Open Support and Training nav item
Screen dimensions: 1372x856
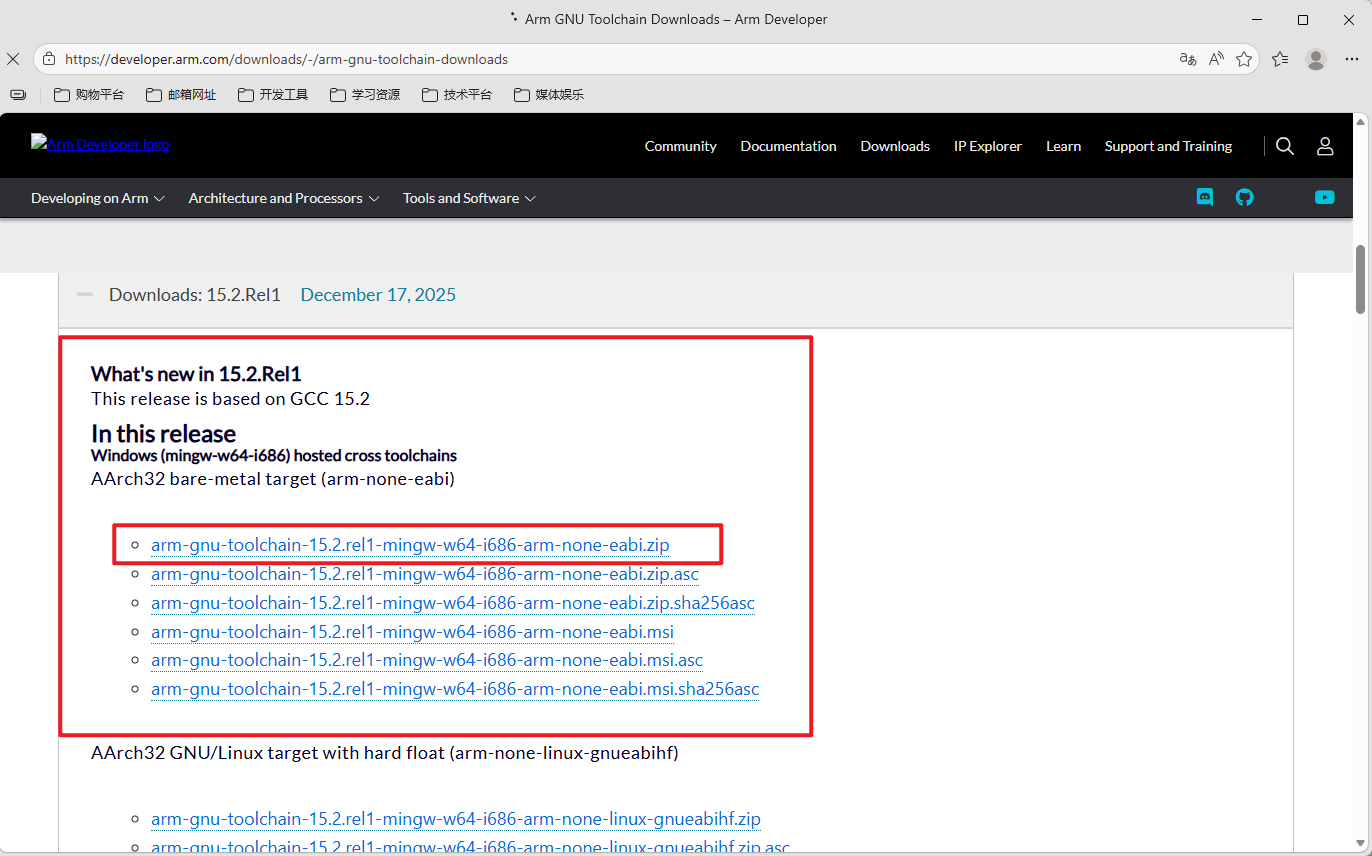(1168, 146)
